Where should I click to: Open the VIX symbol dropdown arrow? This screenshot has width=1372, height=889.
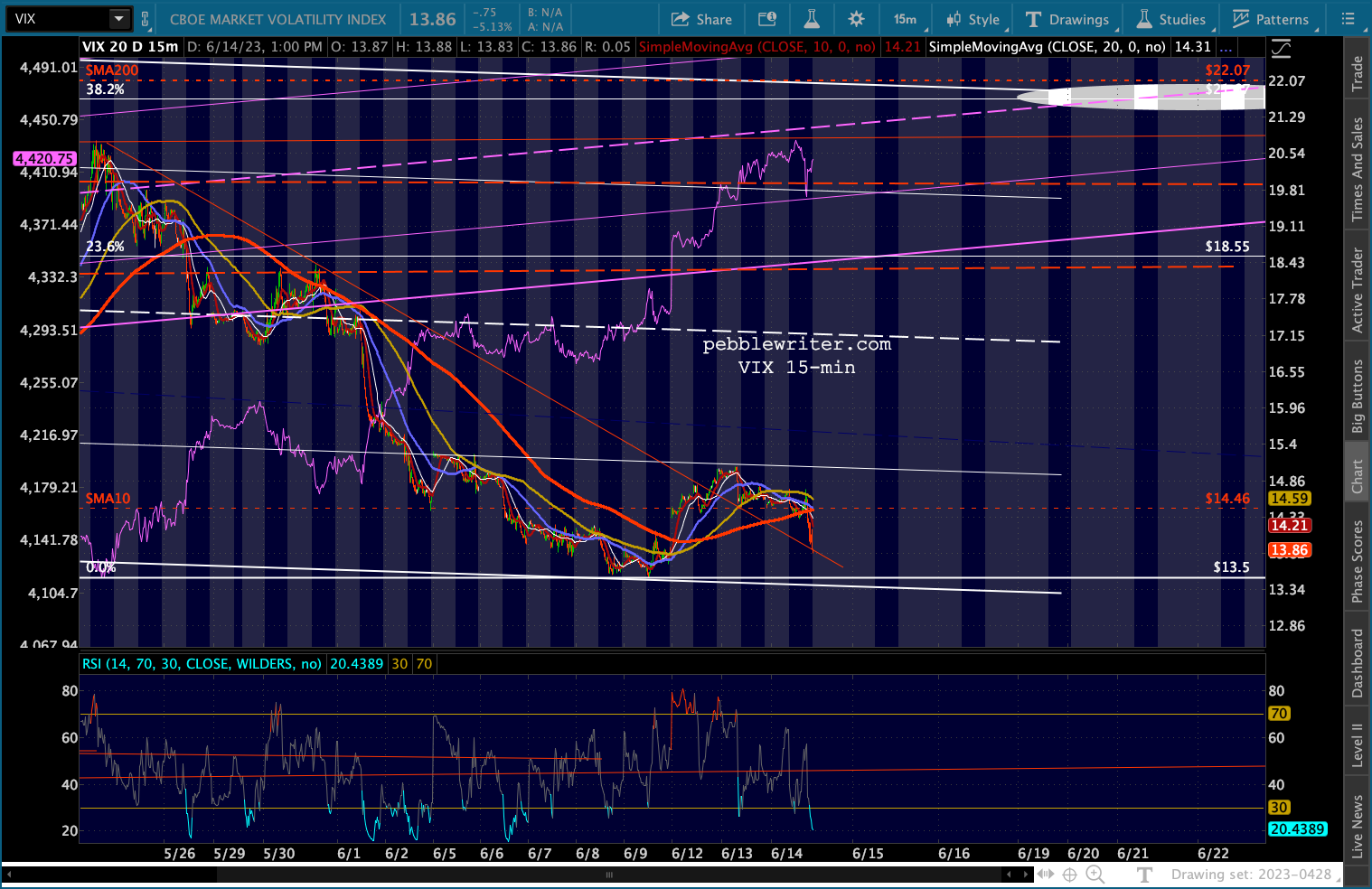[119, 19]
